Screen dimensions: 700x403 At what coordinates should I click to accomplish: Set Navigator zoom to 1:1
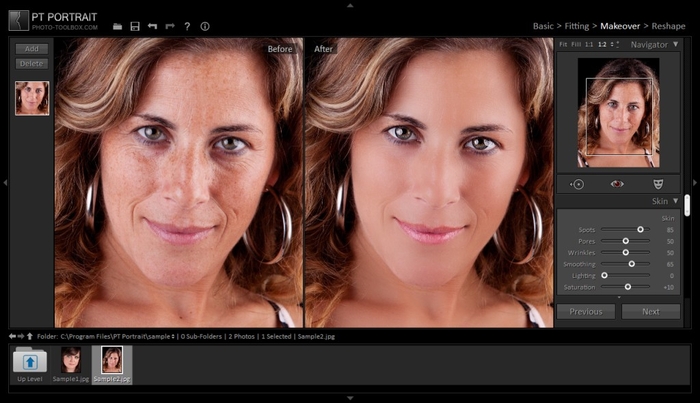589,44
